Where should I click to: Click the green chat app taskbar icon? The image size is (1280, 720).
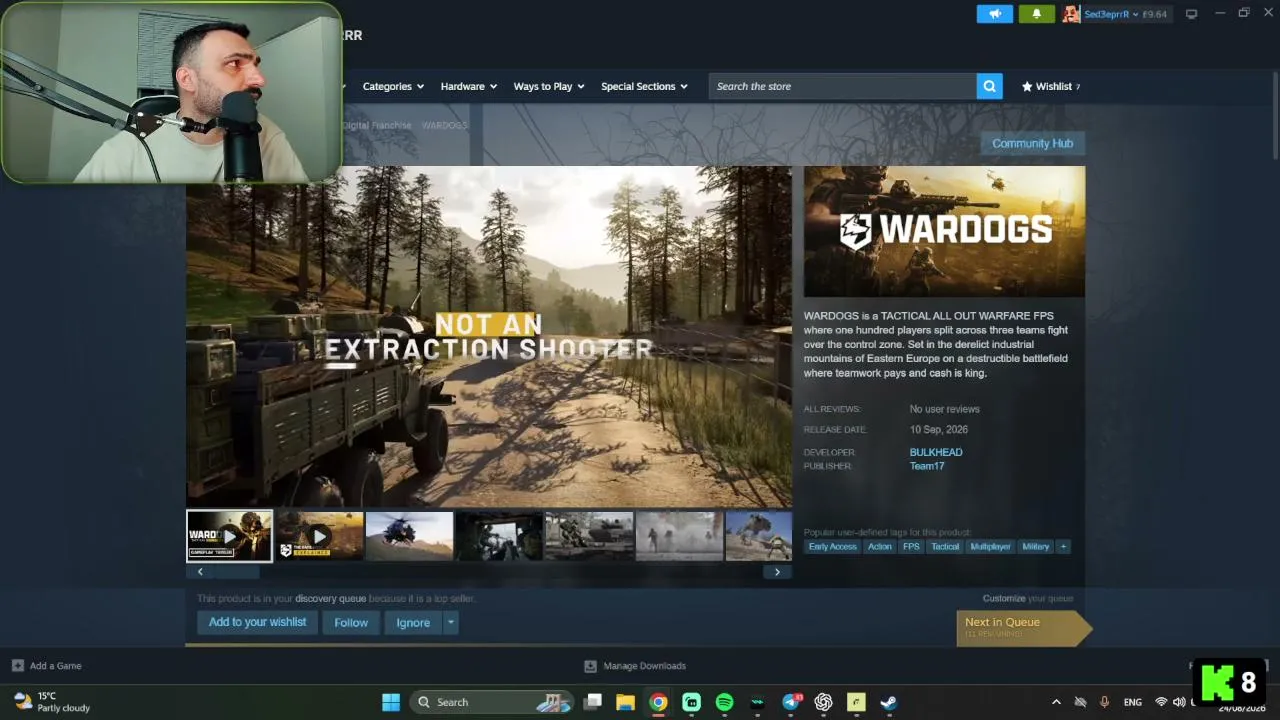pyautogui.click(x=692, y=702)
